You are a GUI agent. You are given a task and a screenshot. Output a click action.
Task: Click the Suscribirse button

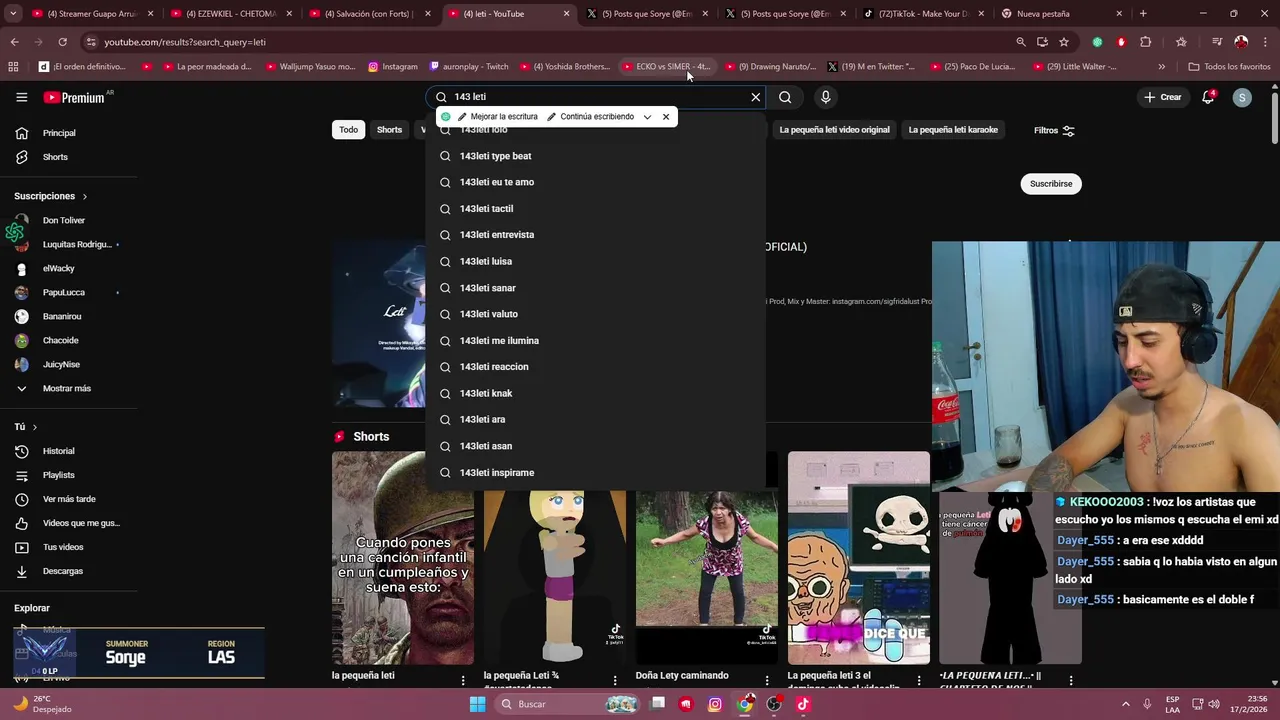tap(1051, 184)
